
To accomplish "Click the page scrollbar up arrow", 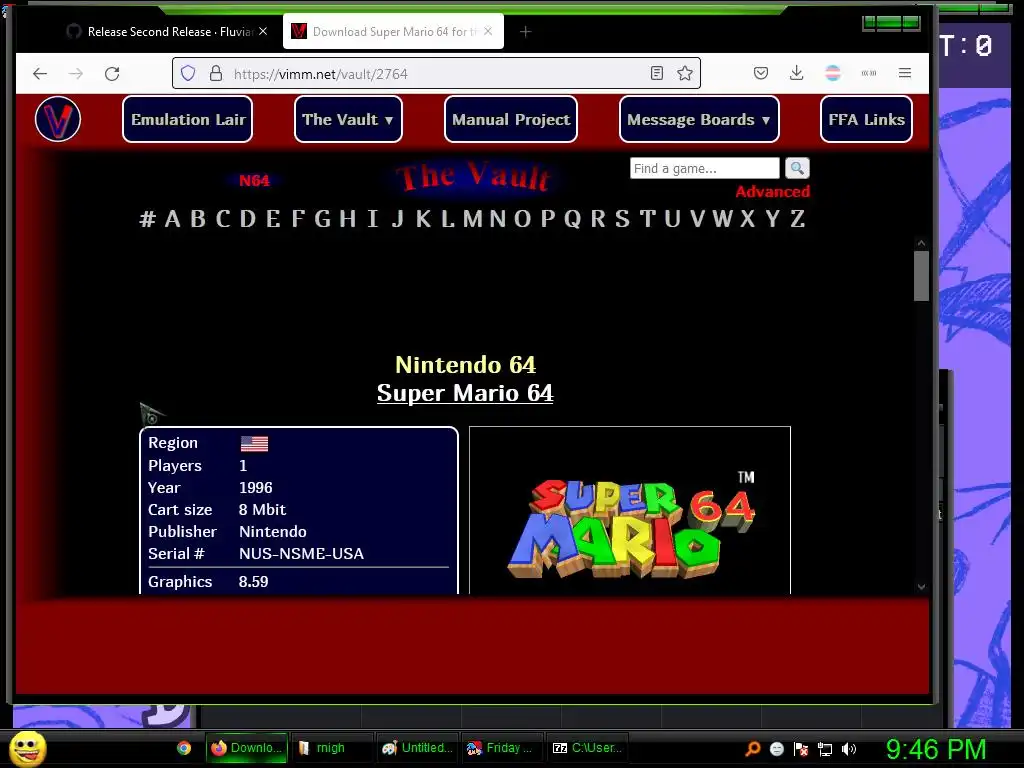I will click(x=921, y=243).
